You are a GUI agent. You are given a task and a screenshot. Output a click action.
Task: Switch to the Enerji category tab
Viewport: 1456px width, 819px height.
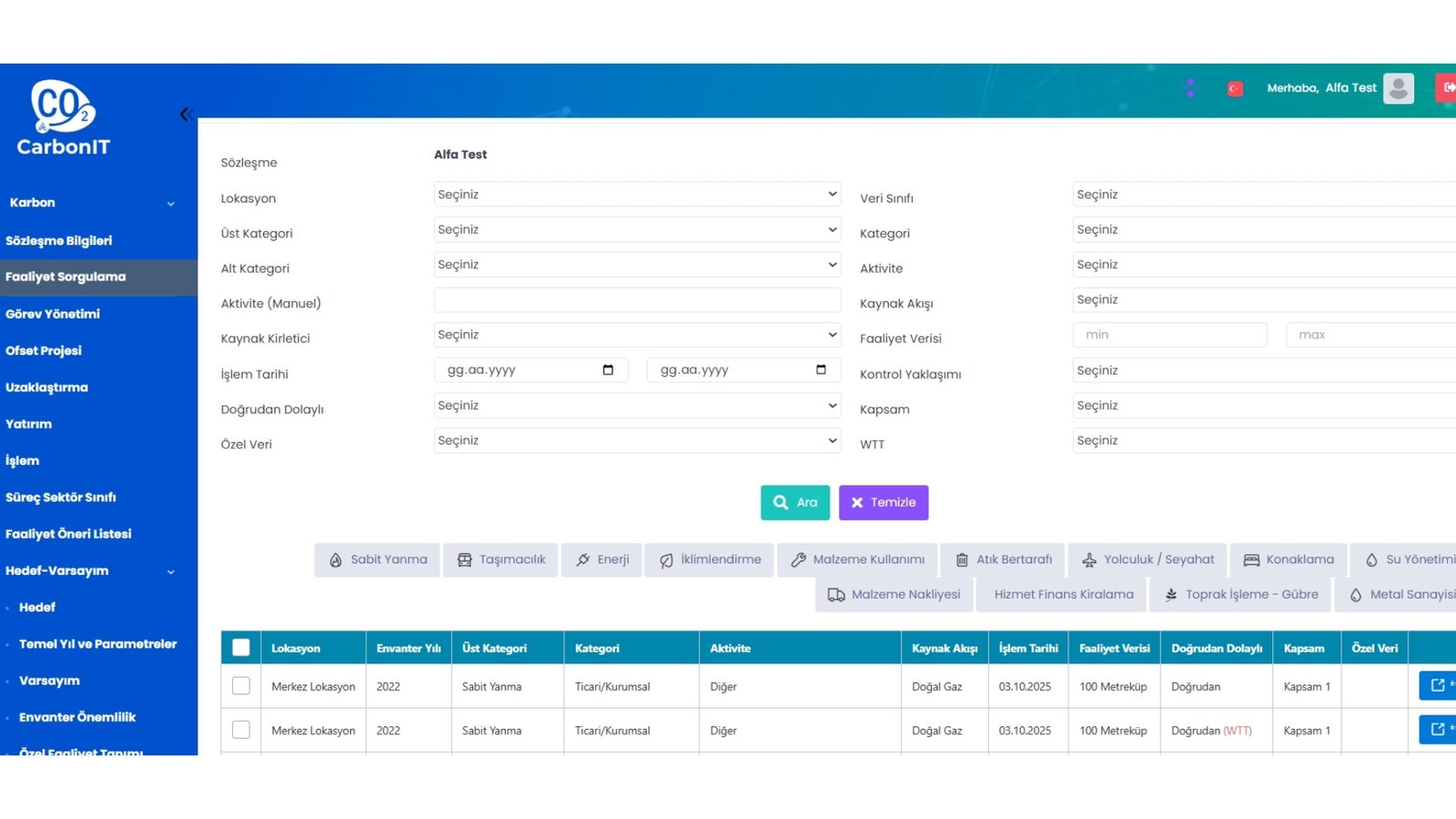pos(602,560)
